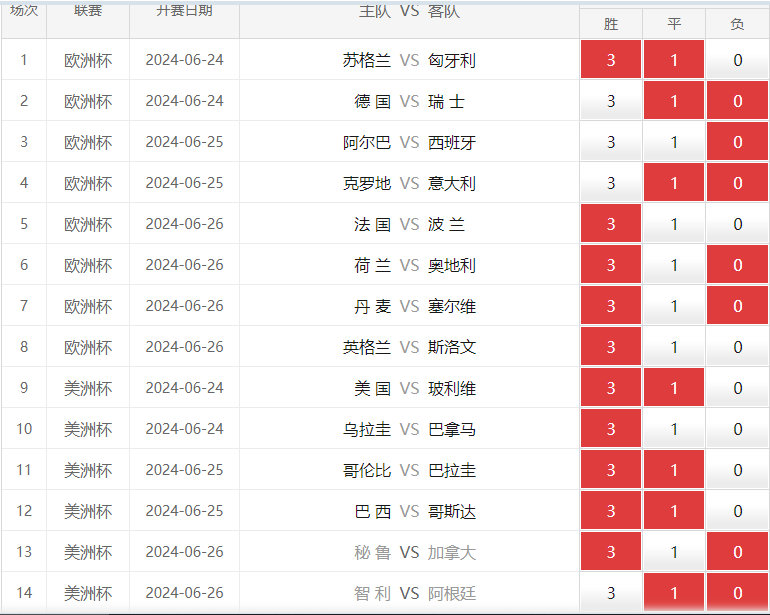770x615 pixels.
Task: Click the 克罗地 VS 意大利 match text
Action: click(x=409, y=183)
